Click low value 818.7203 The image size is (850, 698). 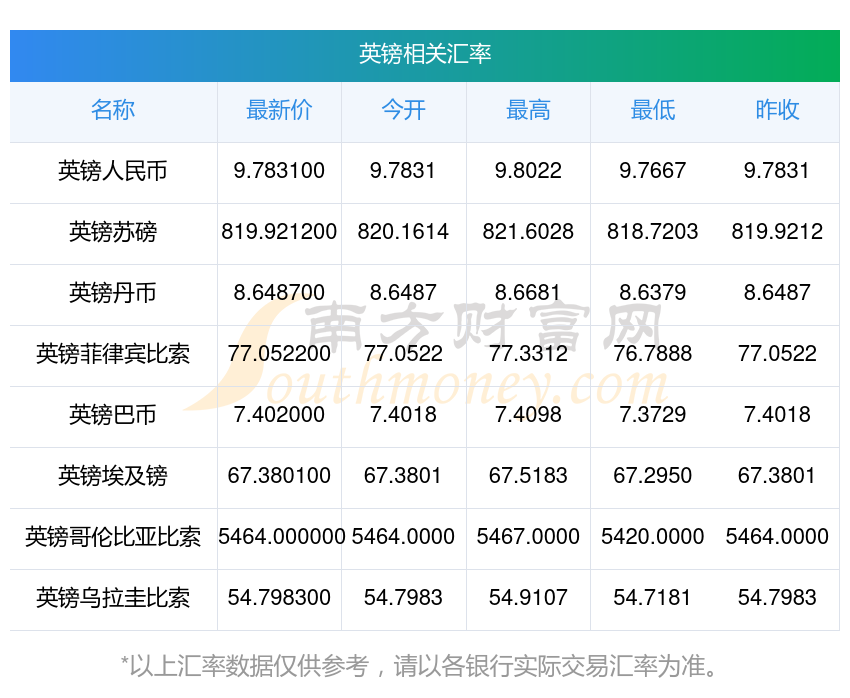pyautogui.click(x=653, y=232)
